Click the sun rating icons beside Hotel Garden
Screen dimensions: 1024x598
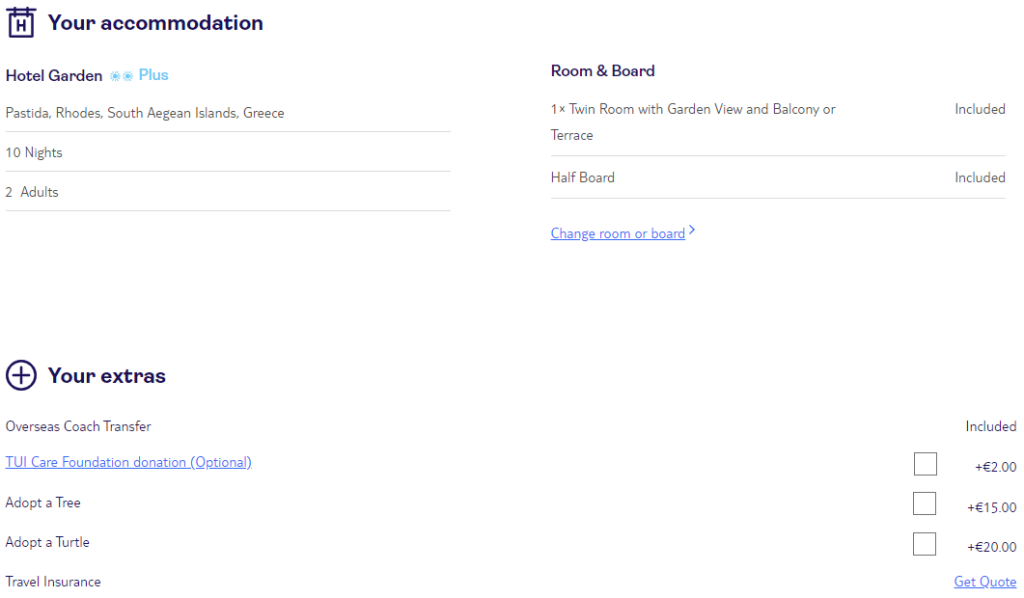[x=121, y=76]
